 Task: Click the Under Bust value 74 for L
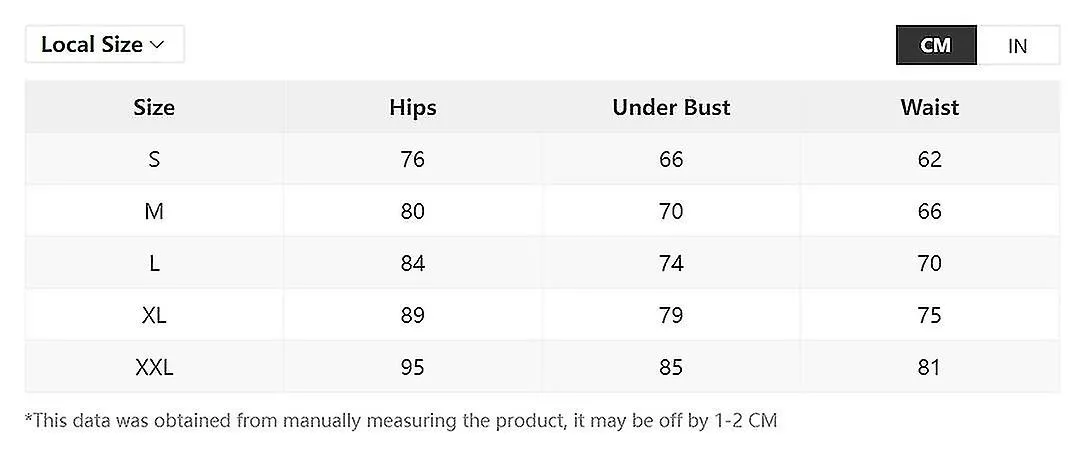[671, 263]
